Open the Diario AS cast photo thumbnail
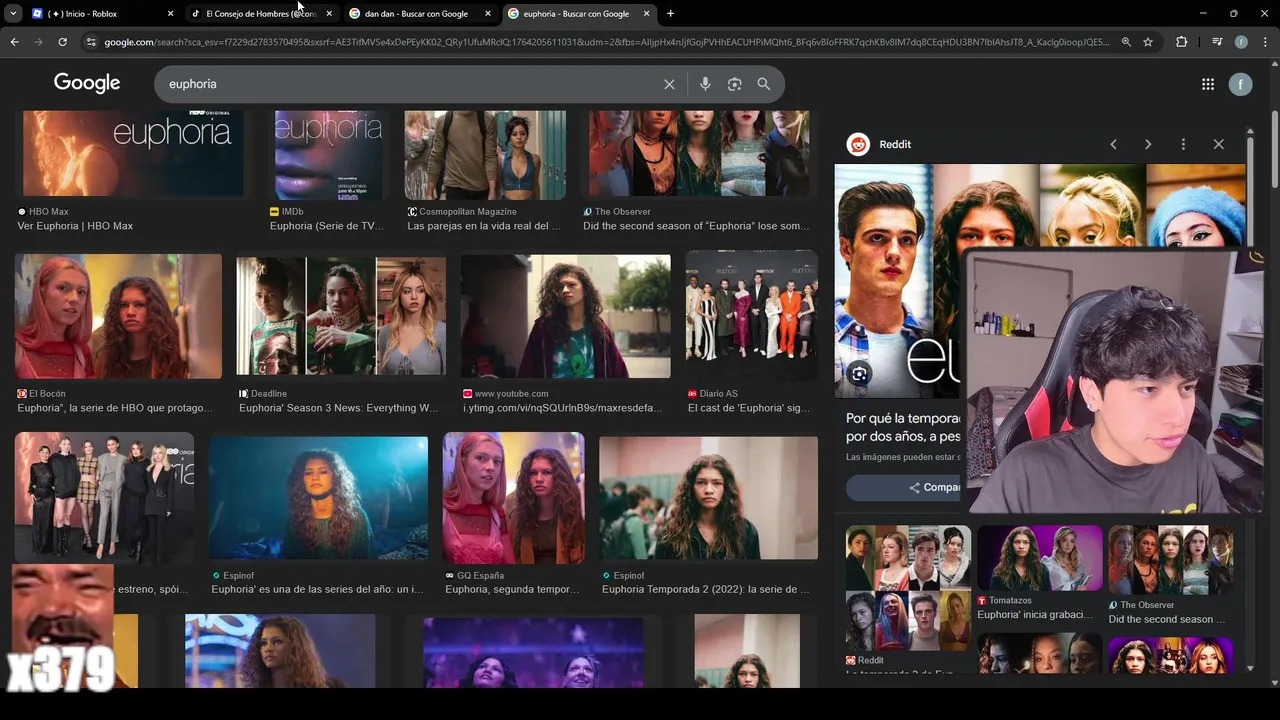 (751, 316)
